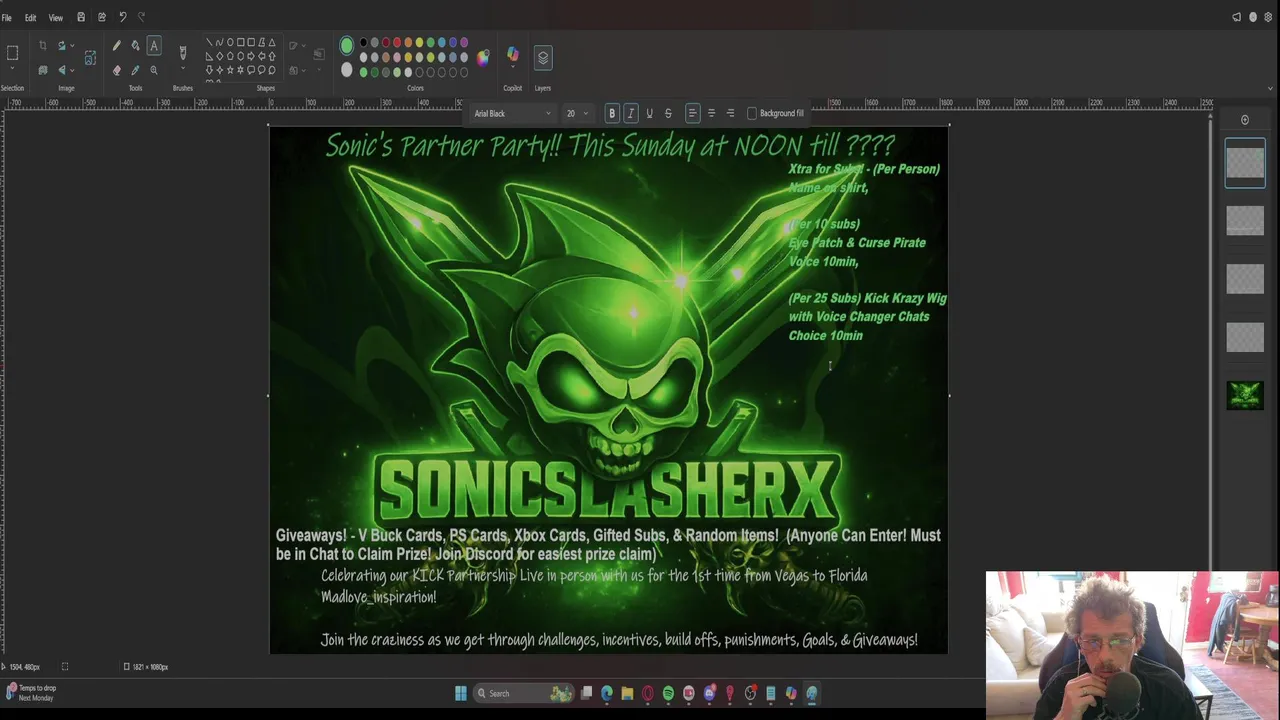This screenshot has width=1280, height=720.
Task: Select the Text tool (A)
Action: click(154, 45)
